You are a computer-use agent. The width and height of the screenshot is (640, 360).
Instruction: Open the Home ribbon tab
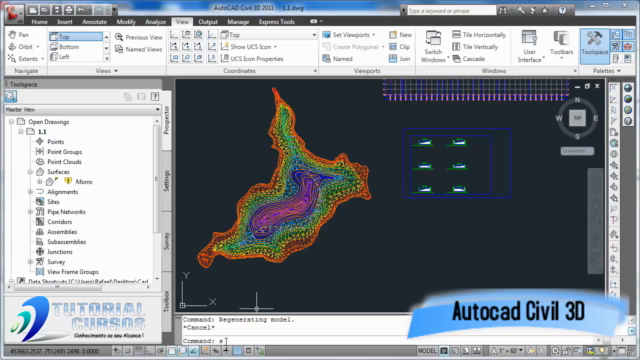[39, 22]
